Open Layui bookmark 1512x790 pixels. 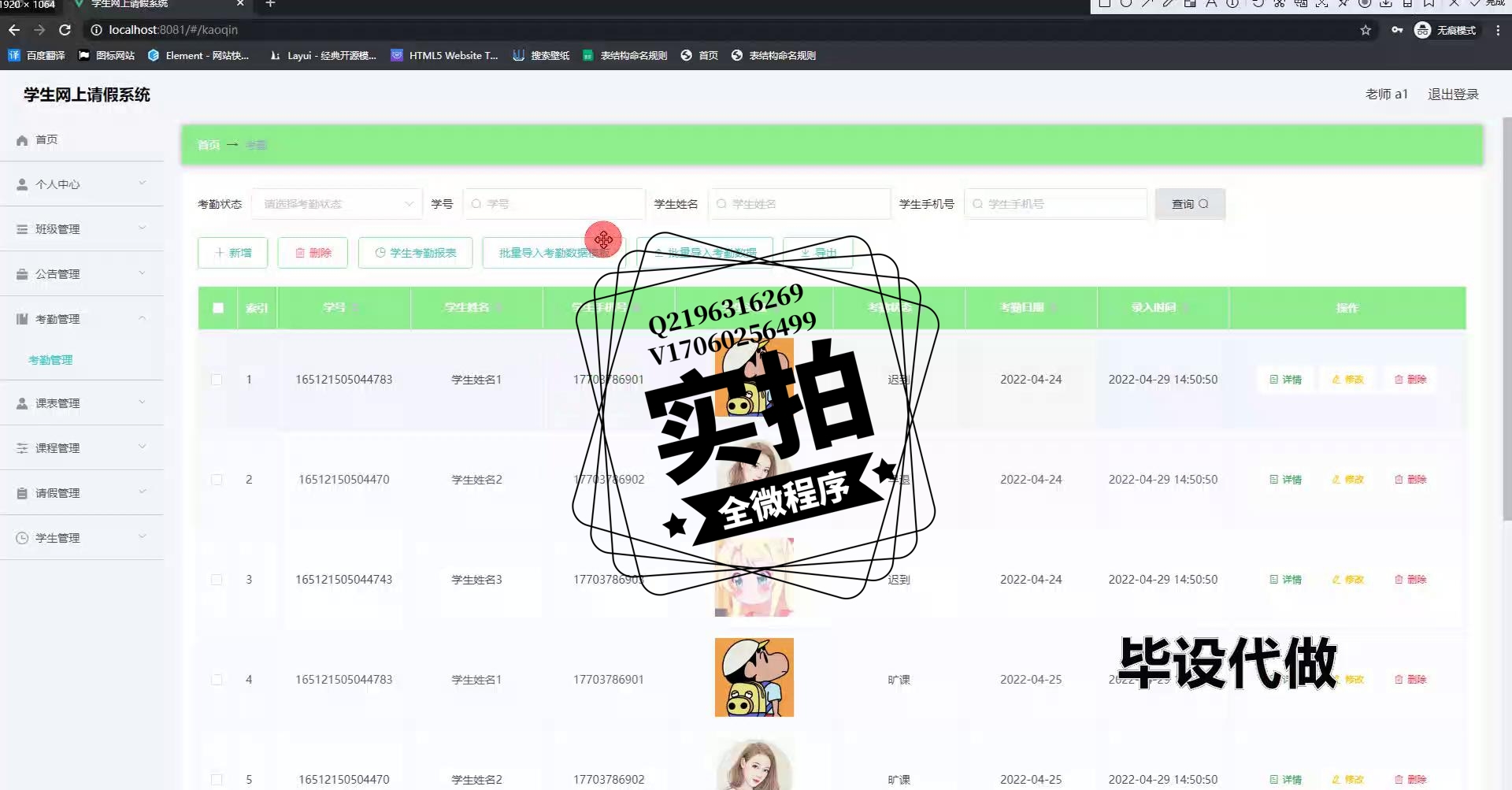pyautogui.click(x=323, y=55)
